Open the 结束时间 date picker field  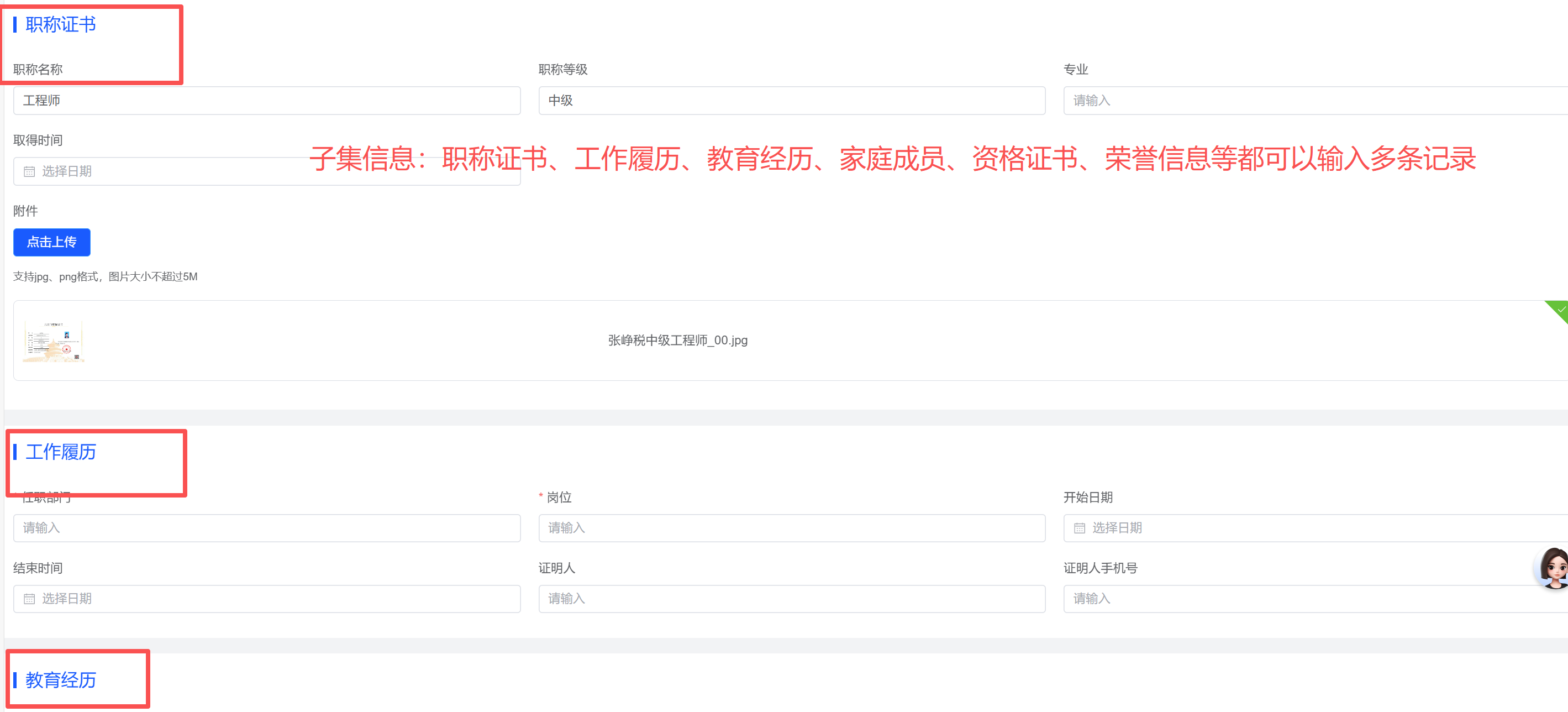tap(267, 599)
